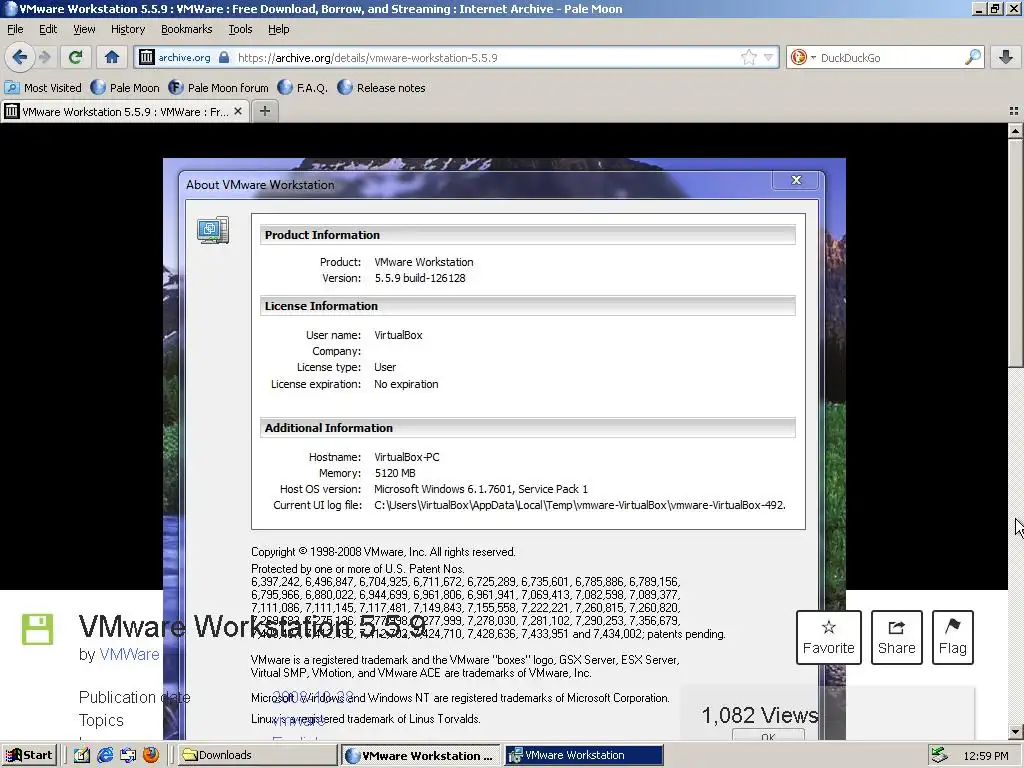Click the 12:59 PM clock

click(x=986, y=756)
